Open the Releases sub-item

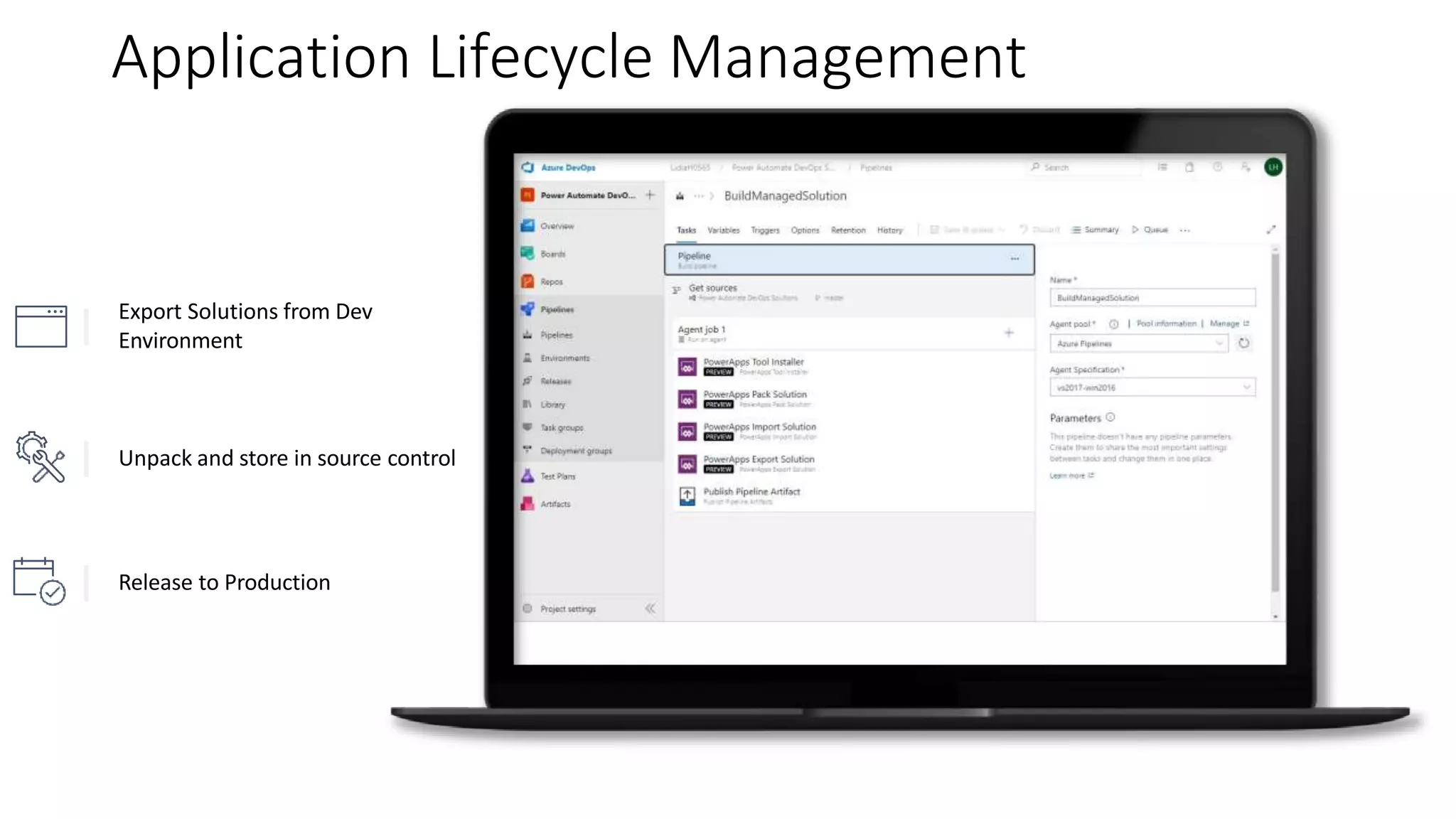pyautogui.click(x=555, y=381)
